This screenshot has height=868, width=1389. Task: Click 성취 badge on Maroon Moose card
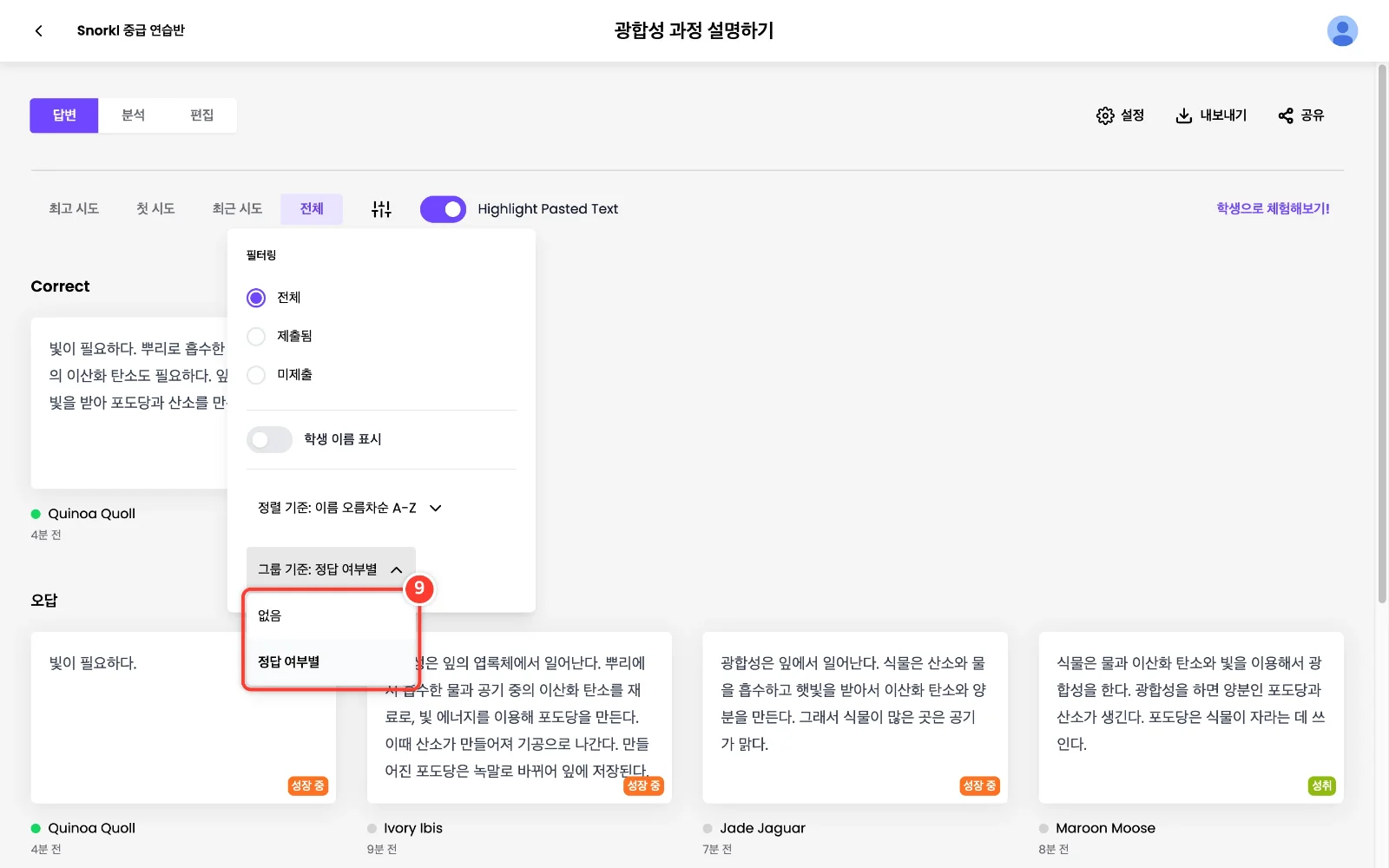point(1321,786)
